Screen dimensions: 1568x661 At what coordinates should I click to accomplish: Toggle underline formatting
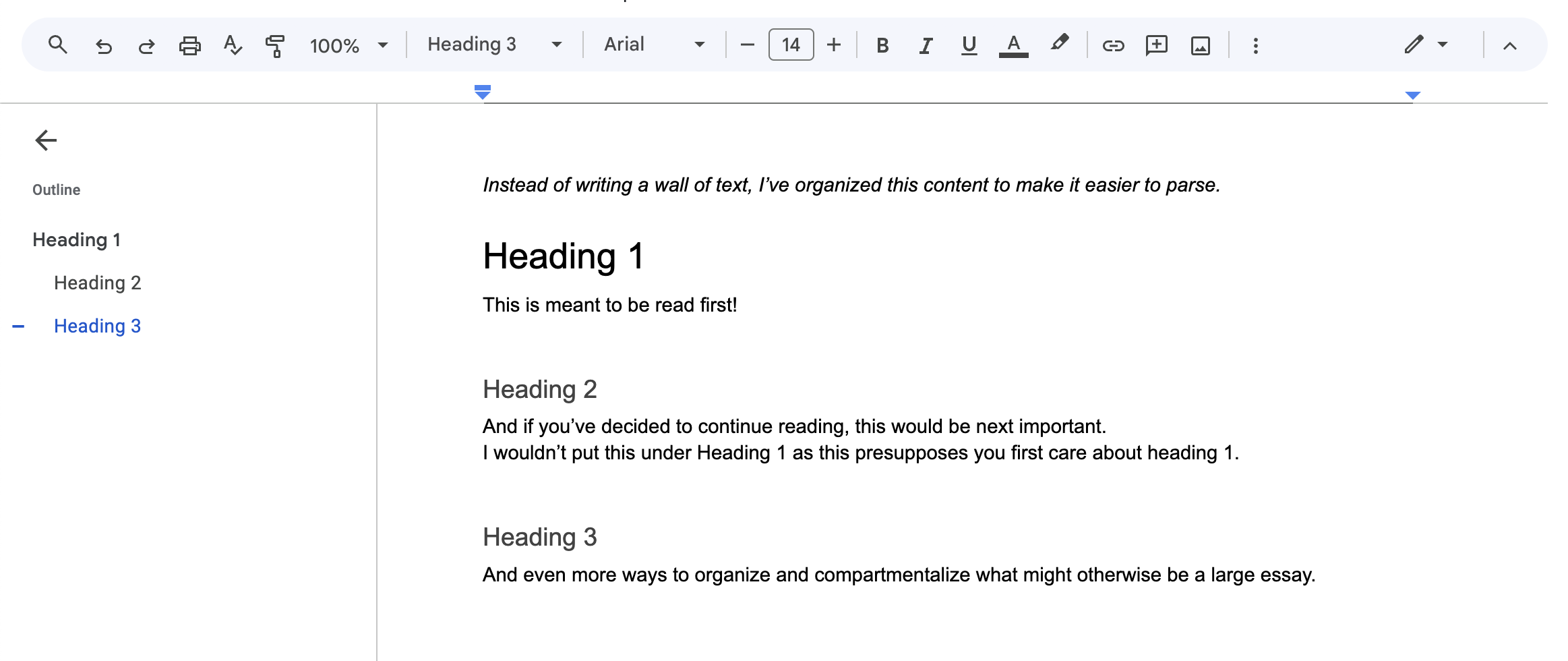click(969, 45)
